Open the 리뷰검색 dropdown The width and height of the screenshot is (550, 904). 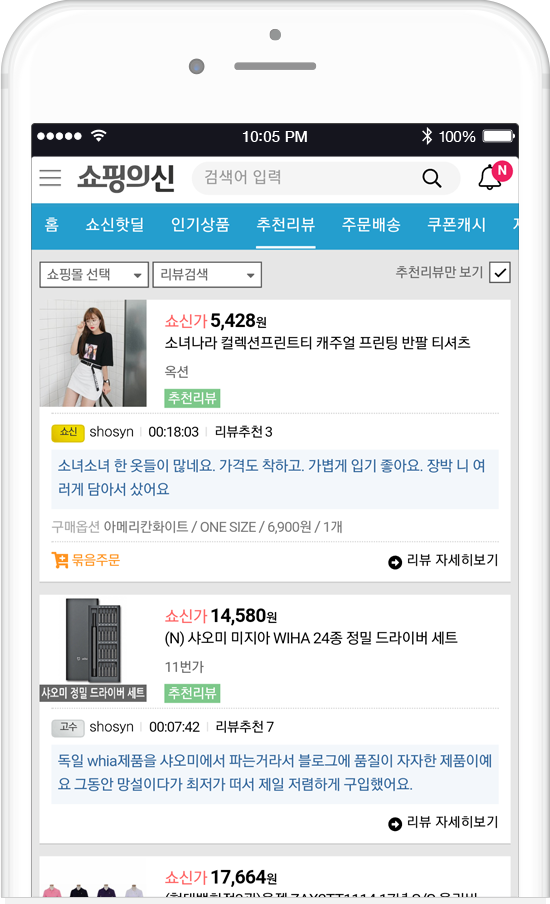pos(207,274)
